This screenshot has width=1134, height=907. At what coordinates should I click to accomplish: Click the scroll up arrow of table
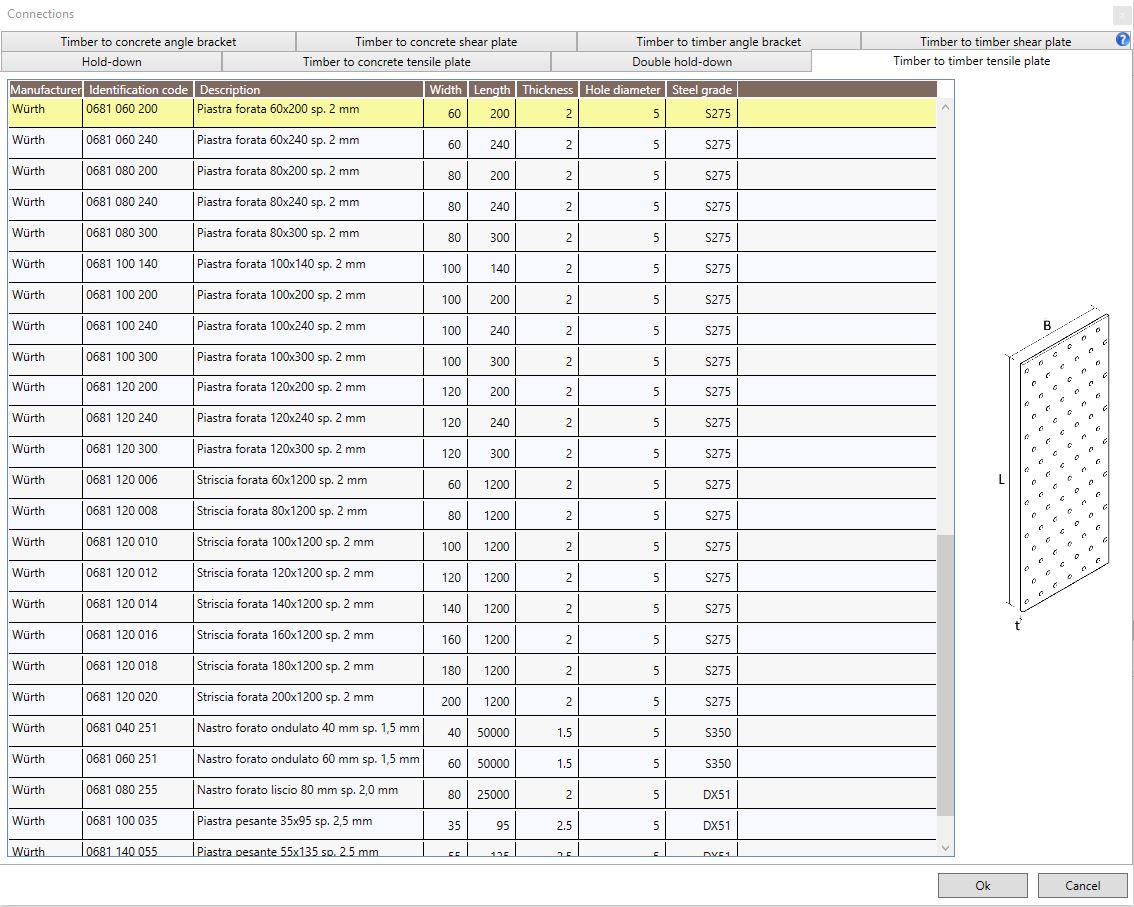click(945, 107)
